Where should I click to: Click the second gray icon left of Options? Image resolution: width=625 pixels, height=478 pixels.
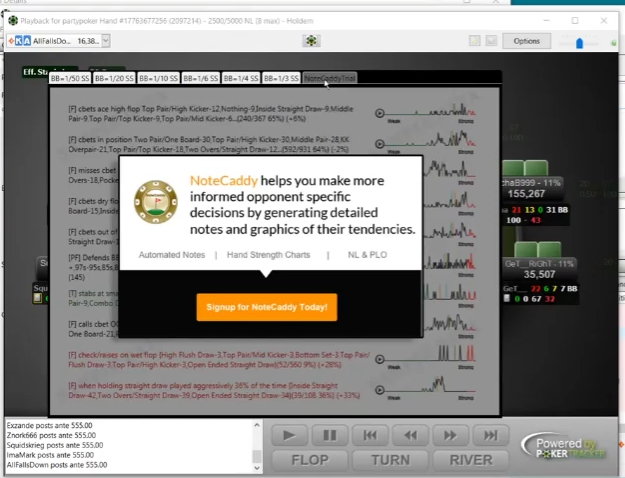pyautogui.click(x=491, y=41)
